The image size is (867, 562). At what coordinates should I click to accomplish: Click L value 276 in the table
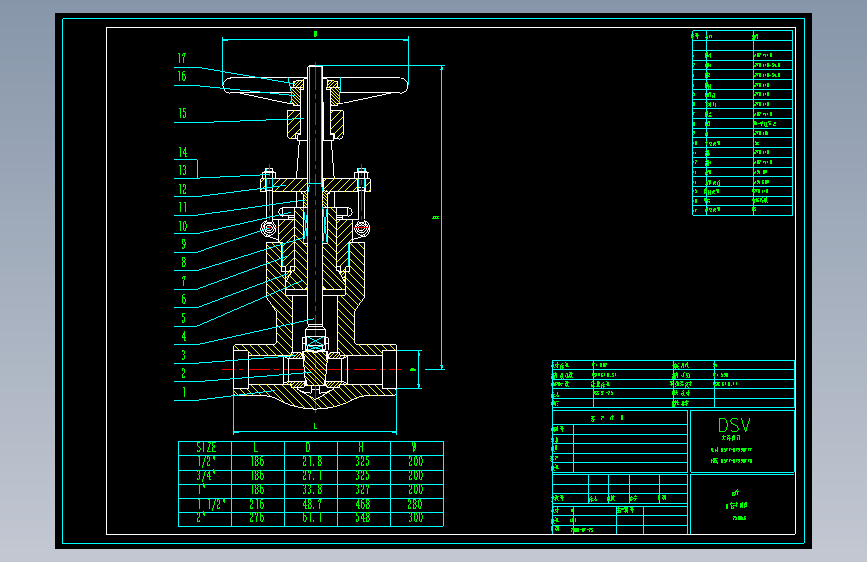point(257,518)
